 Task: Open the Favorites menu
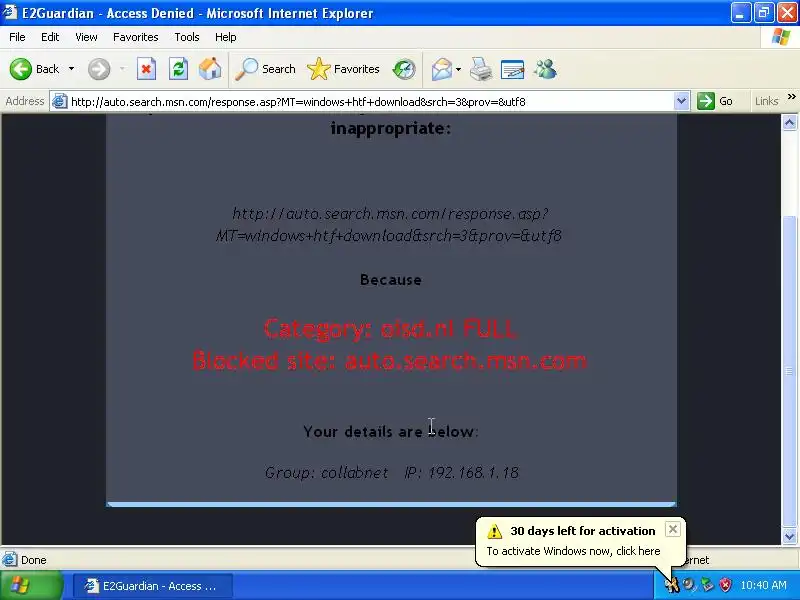(x=136, y=37)
